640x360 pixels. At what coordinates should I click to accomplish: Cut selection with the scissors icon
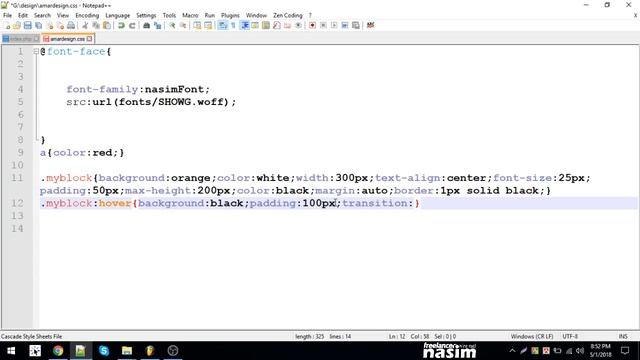pos(85,25)
